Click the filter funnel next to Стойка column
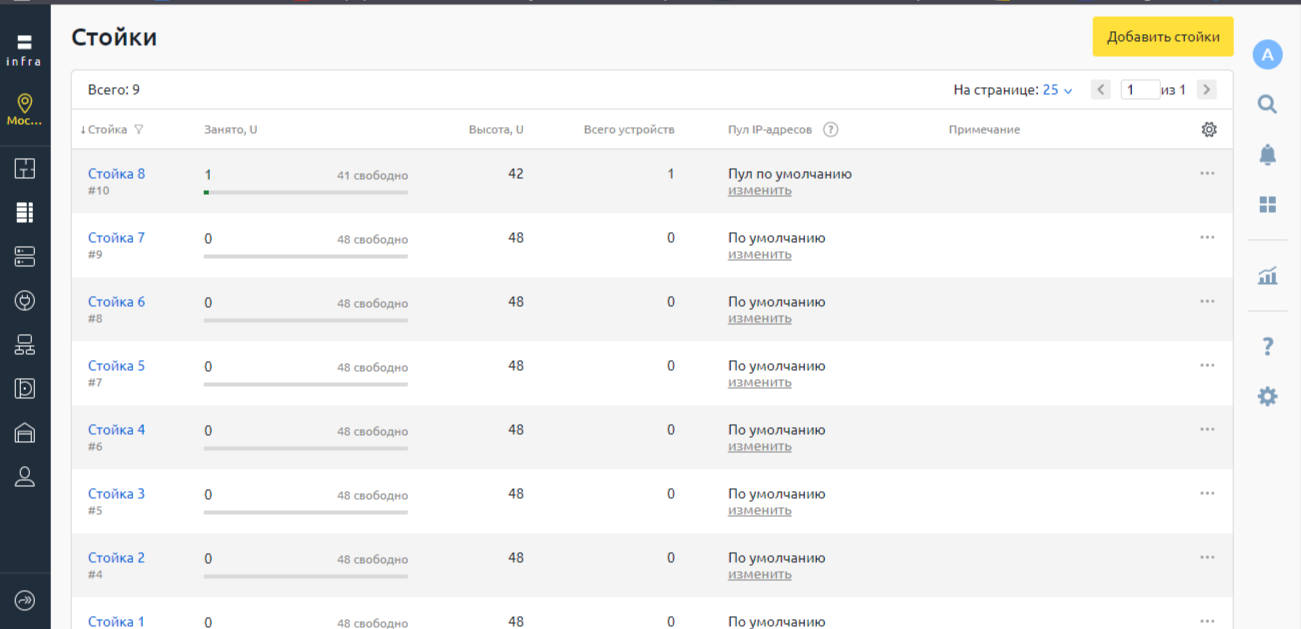This screenshot has height=629, width=1301. (139, 130)
